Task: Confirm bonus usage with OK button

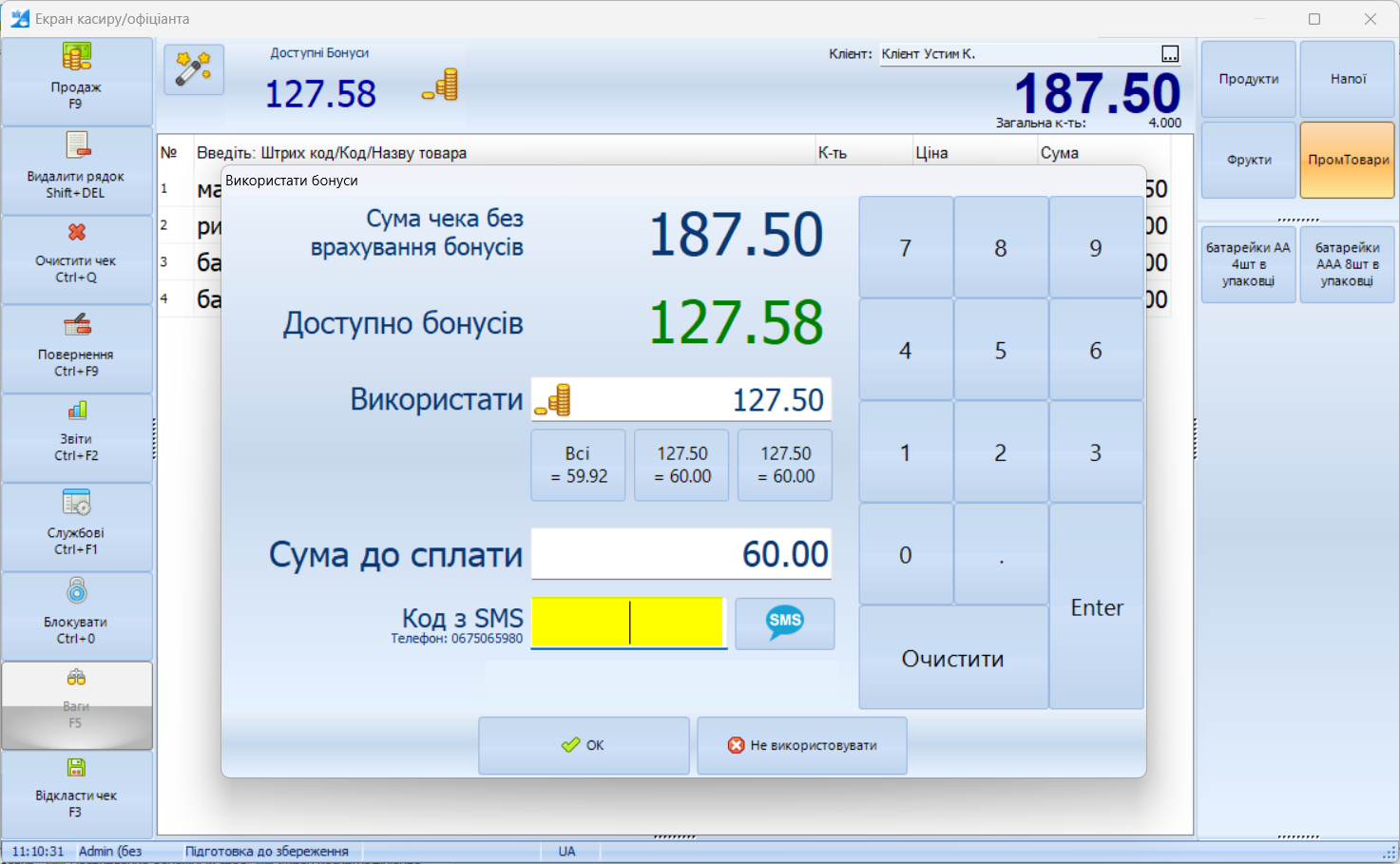Action: tap(584, 745)
